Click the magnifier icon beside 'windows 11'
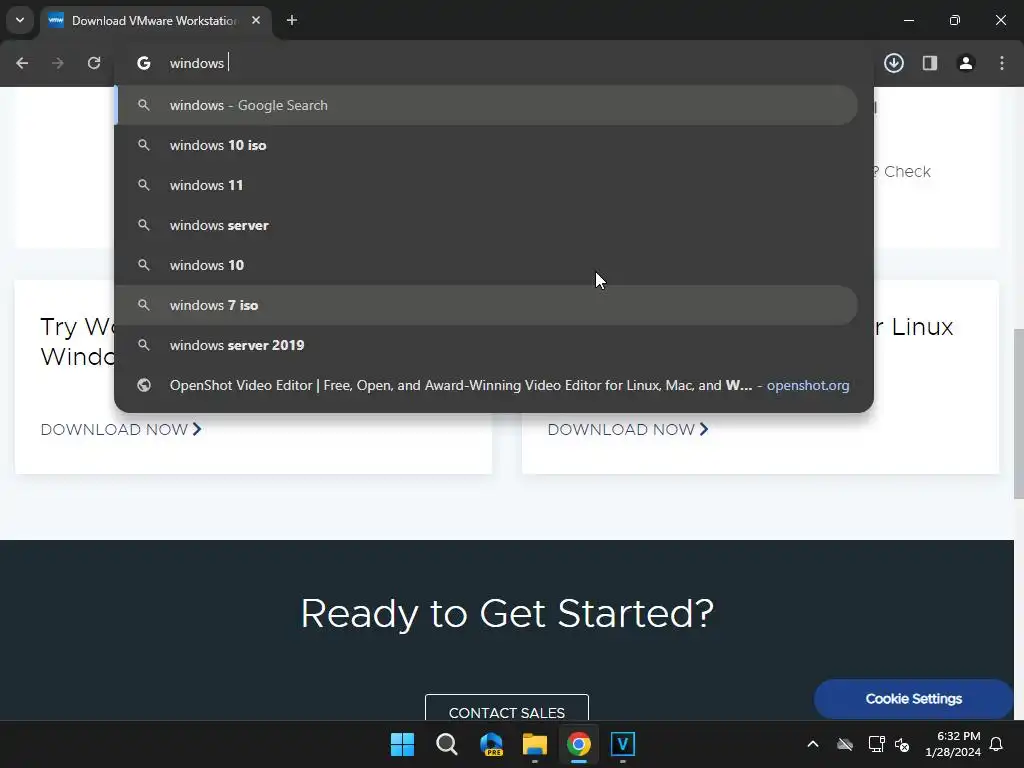The width and height of the screenshot is (1024, 768). click(x=144, y=185)
